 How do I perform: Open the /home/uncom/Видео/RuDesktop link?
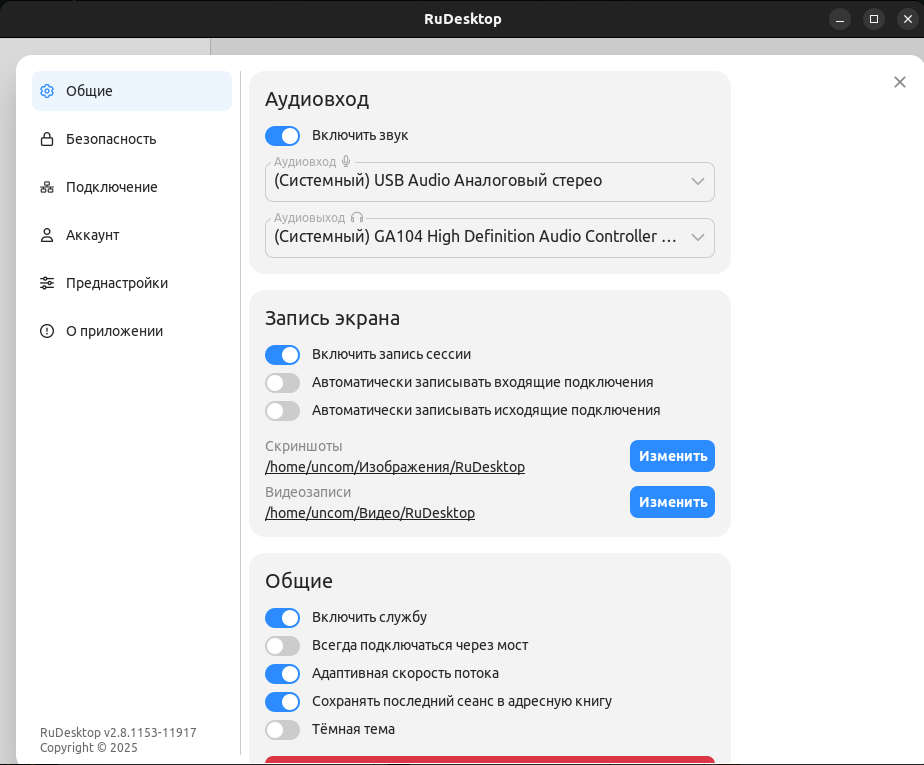click(x=369, y=513)
